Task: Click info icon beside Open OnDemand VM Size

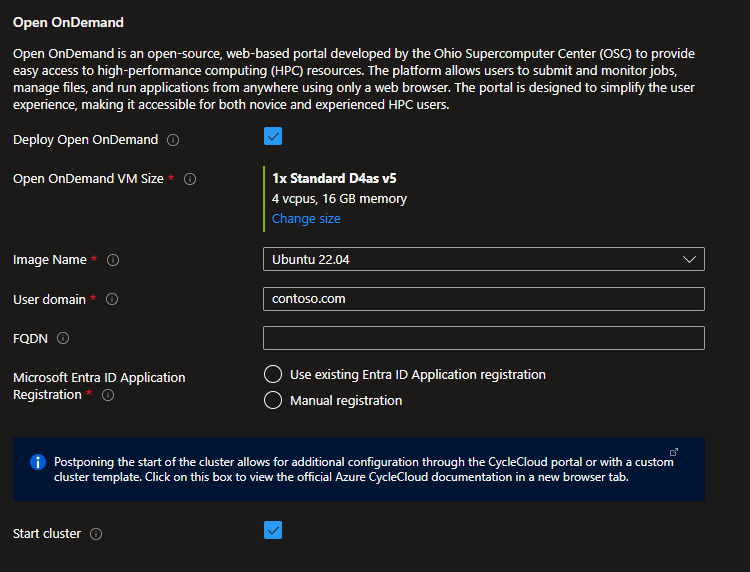Action: pyautogui.click(x=190, y=179)
